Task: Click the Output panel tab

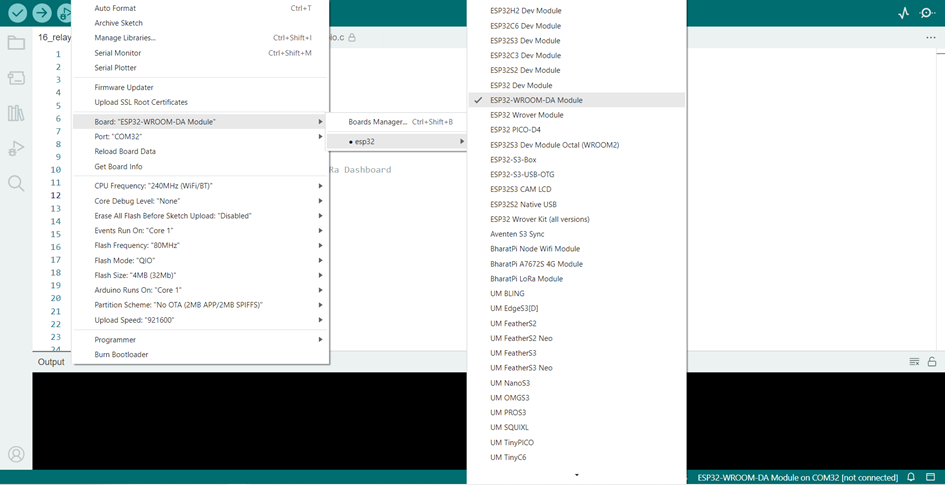Action: pyautogui.click(x=51, y=361)
